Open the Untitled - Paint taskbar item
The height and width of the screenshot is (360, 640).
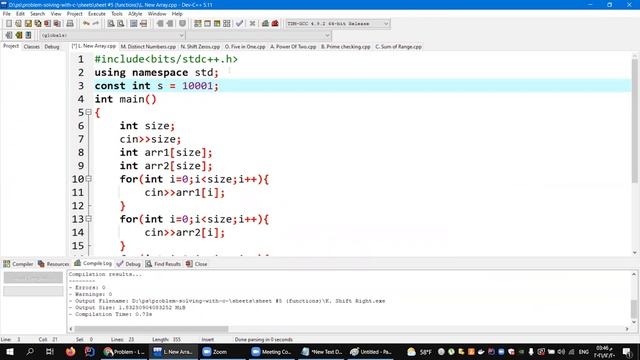point(371,351)
